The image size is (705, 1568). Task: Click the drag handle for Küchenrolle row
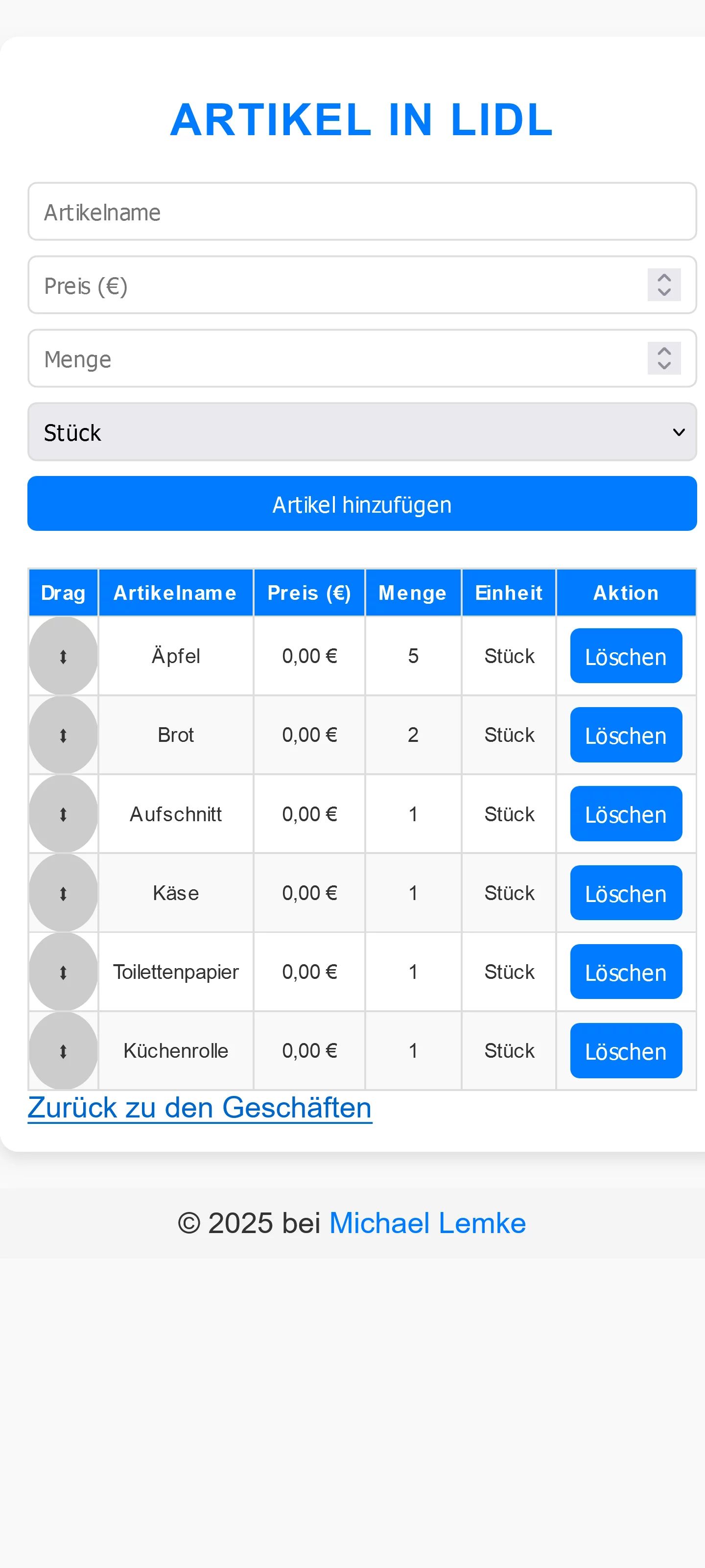[63, 1050]
